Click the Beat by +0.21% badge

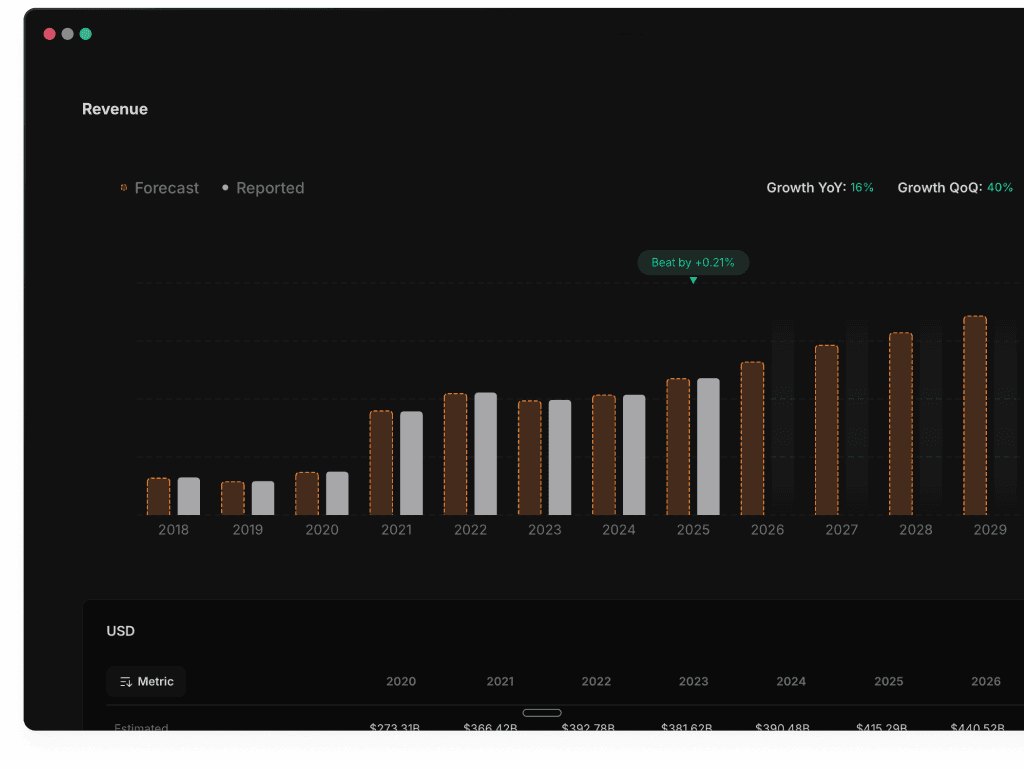[693, 263]
